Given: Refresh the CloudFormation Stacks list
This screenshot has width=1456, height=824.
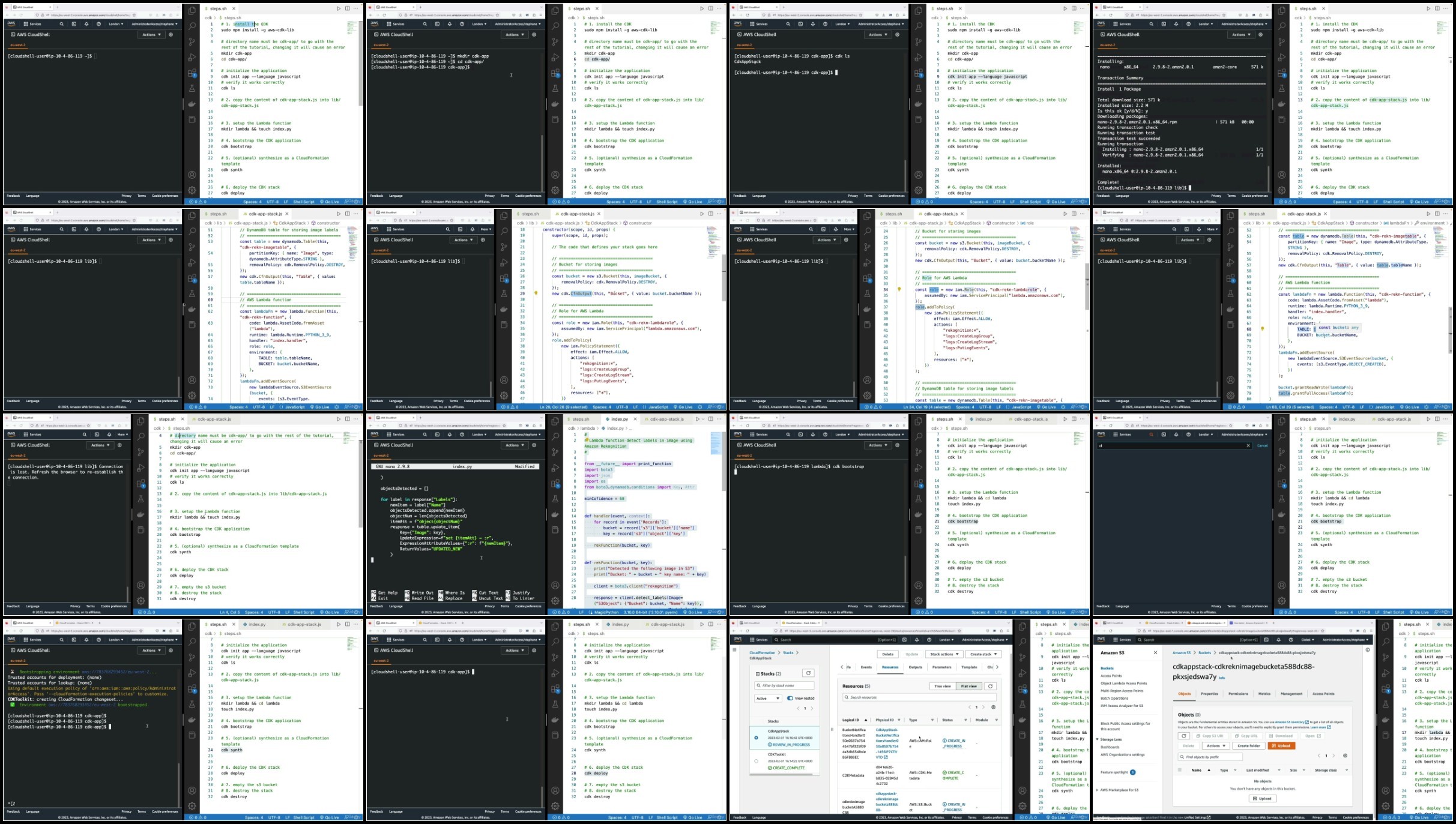Looking at the screenshot, I should tap(808, 673).
